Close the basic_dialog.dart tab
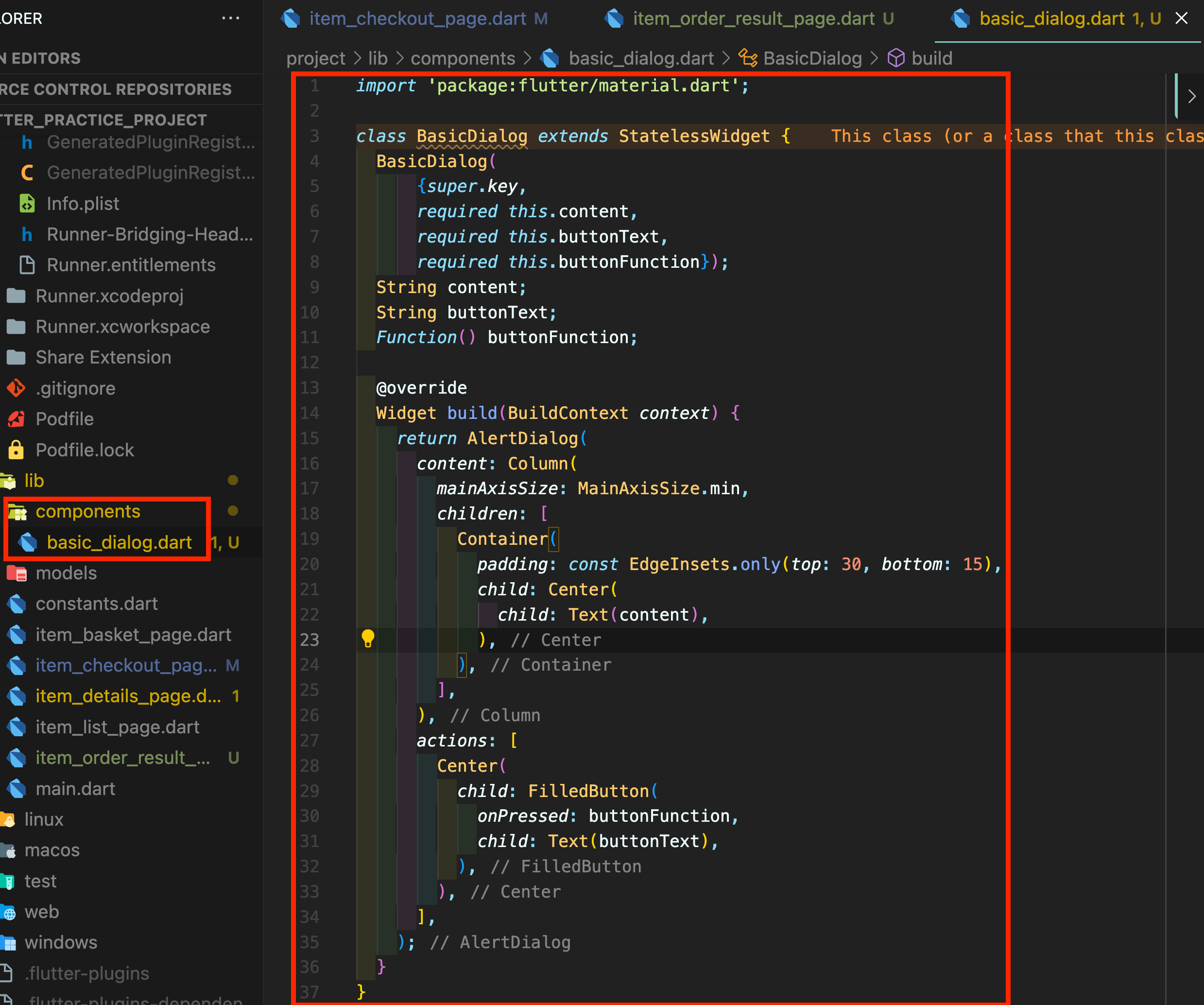The height and width of the screenshot is (1005, 1204). [1182, 18]
